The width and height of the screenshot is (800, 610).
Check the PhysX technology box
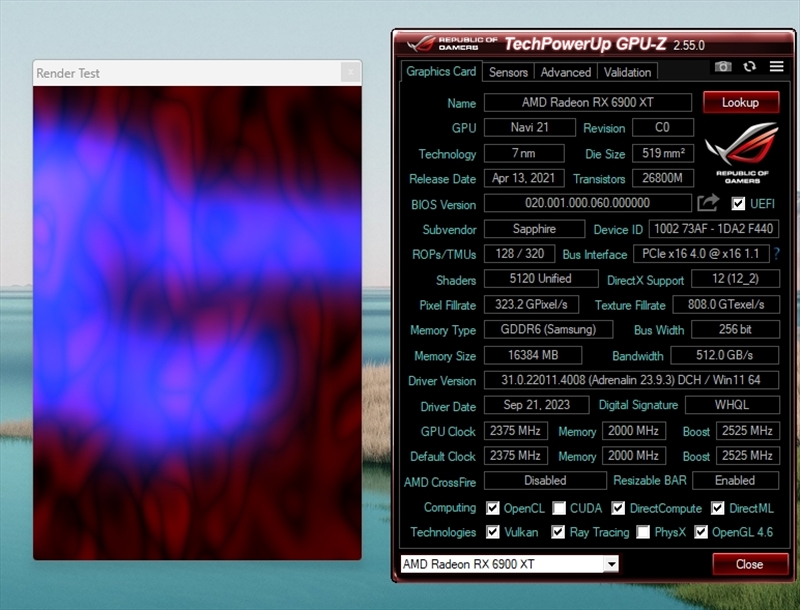click(x=644, y=532)
